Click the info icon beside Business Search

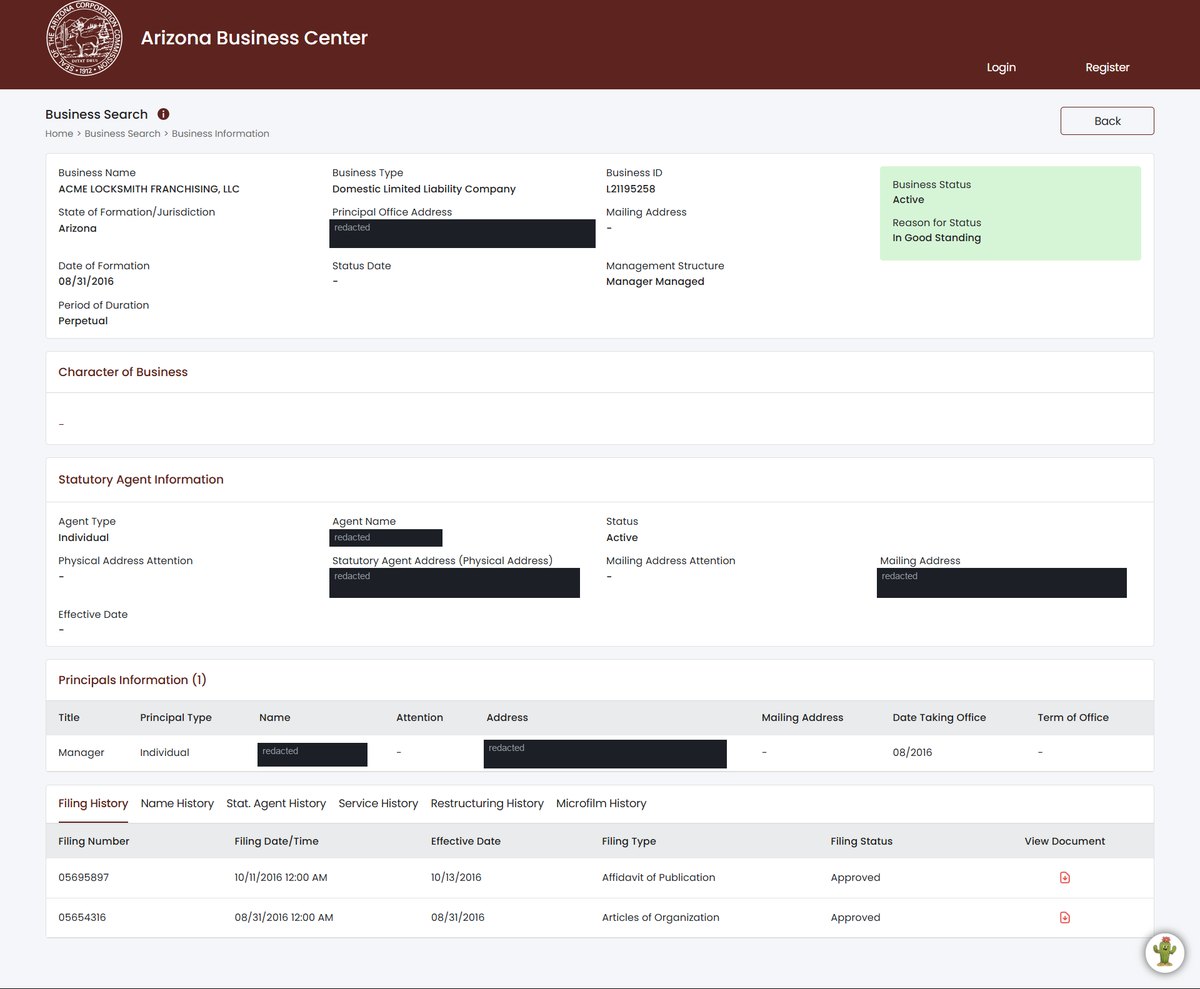tap(163, 114)
